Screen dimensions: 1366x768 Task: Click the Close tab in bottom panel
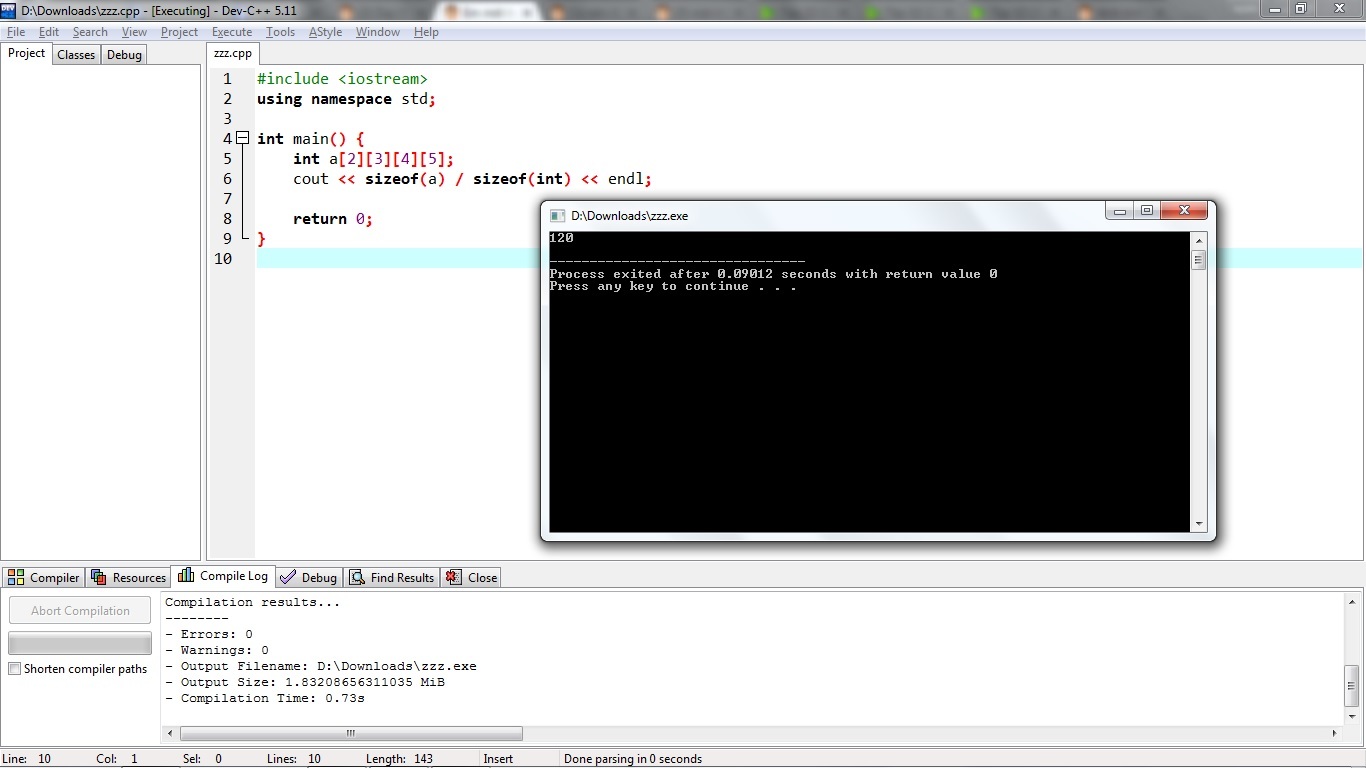tap(471, 577)
